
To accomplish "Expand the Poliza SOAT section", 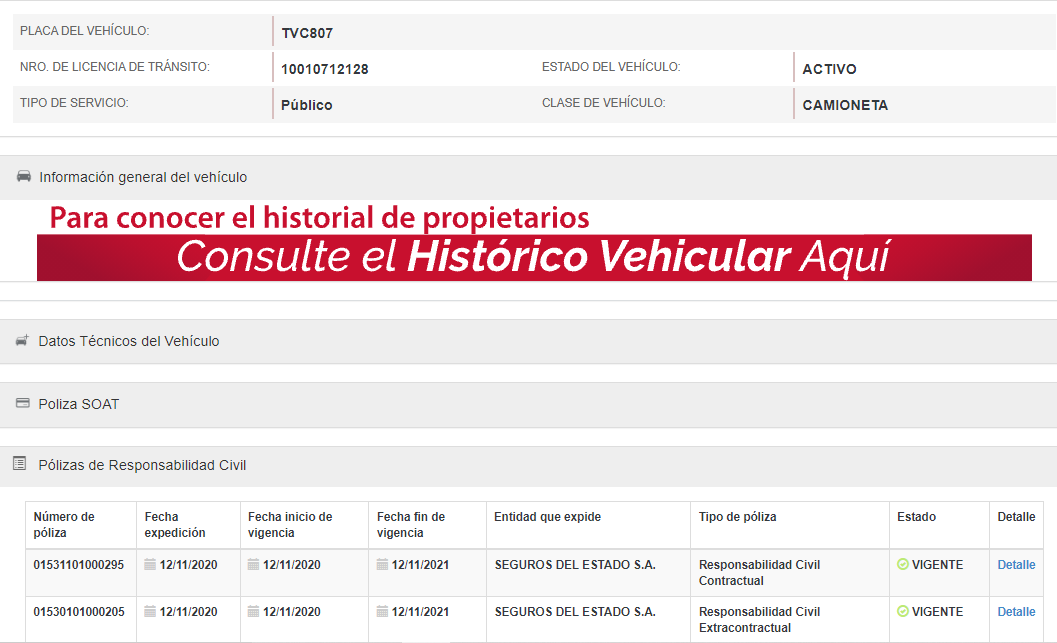I will [x=79, y=404].
